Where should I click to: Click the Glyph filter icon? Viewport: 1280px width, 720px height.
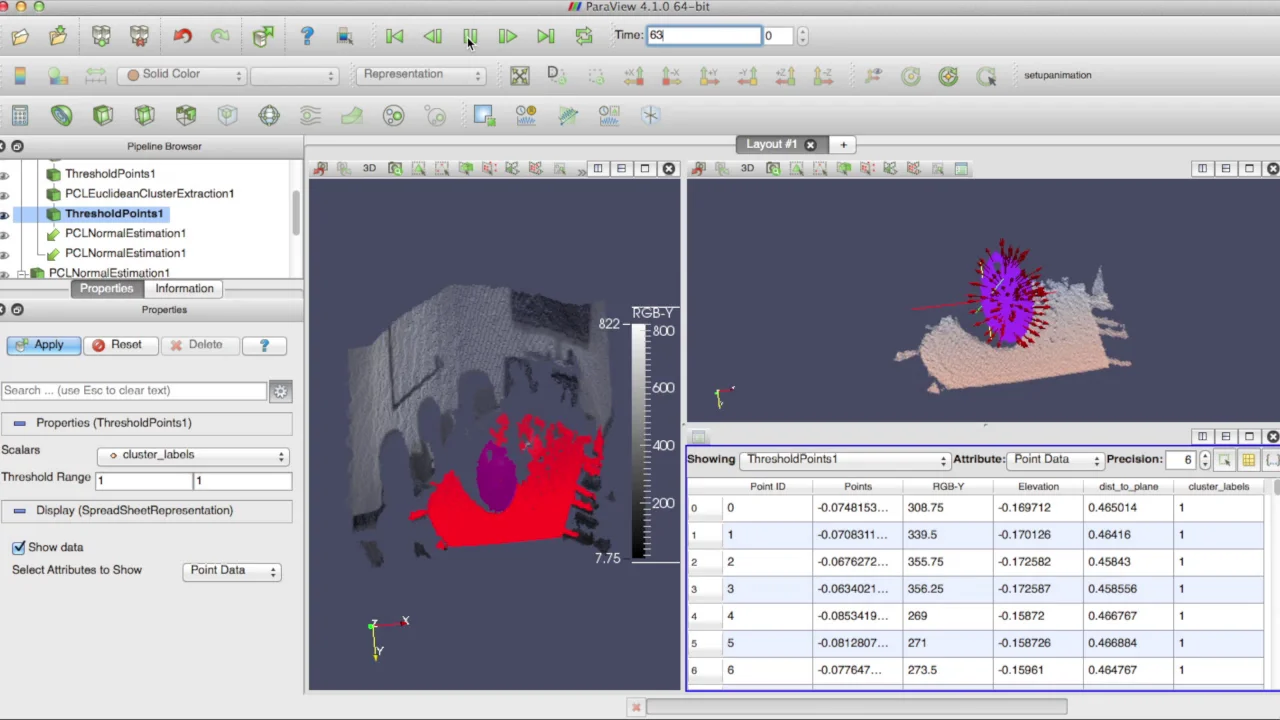click(269, 116)
